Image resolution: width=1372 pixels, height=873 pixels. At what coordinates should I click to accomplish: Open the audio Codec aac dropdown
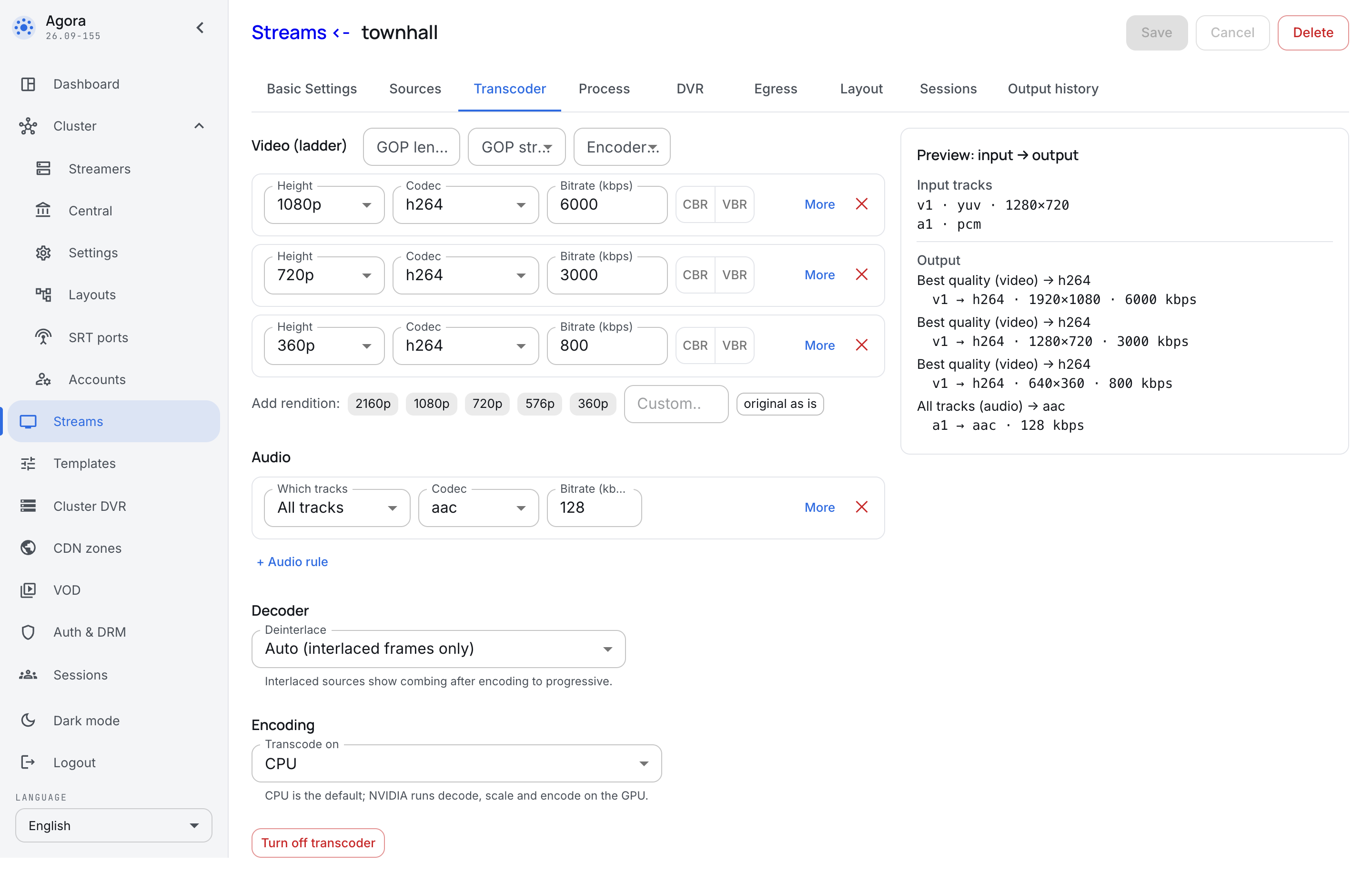click(x=478, y=508)
